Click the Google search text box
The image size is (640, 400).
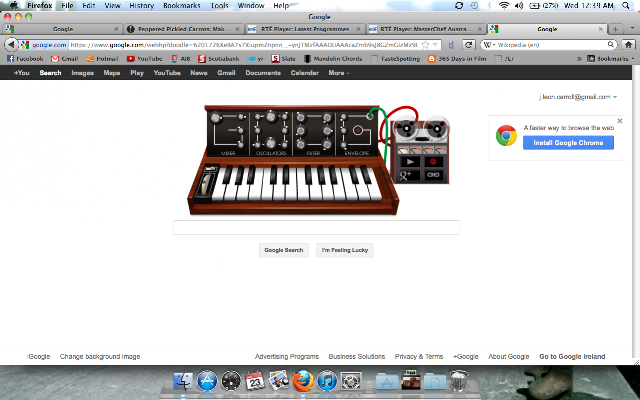[316, 227]
